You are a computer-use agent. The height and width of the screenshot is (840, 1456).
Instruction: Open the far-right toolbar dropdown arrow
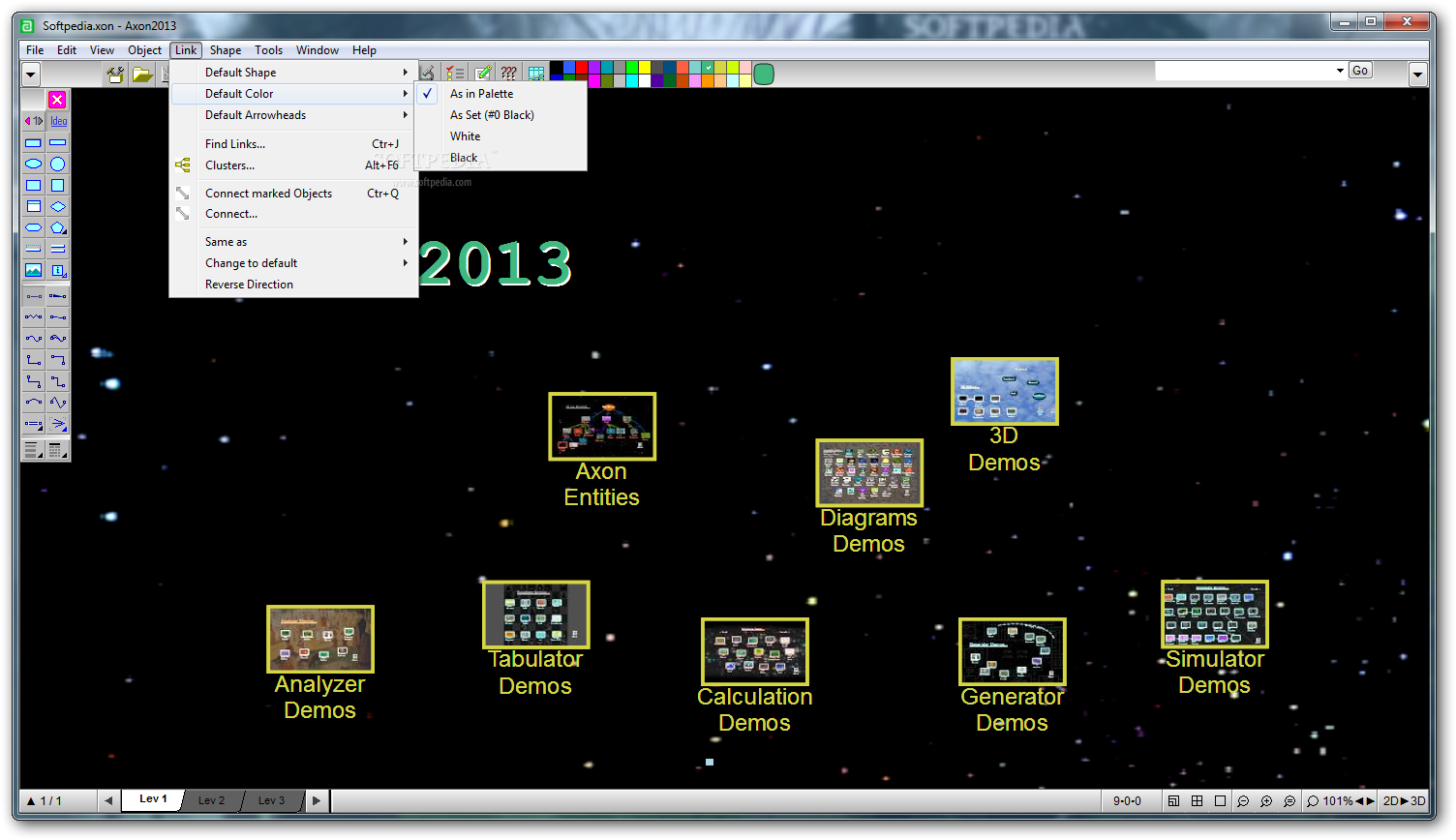(1418, 74)
